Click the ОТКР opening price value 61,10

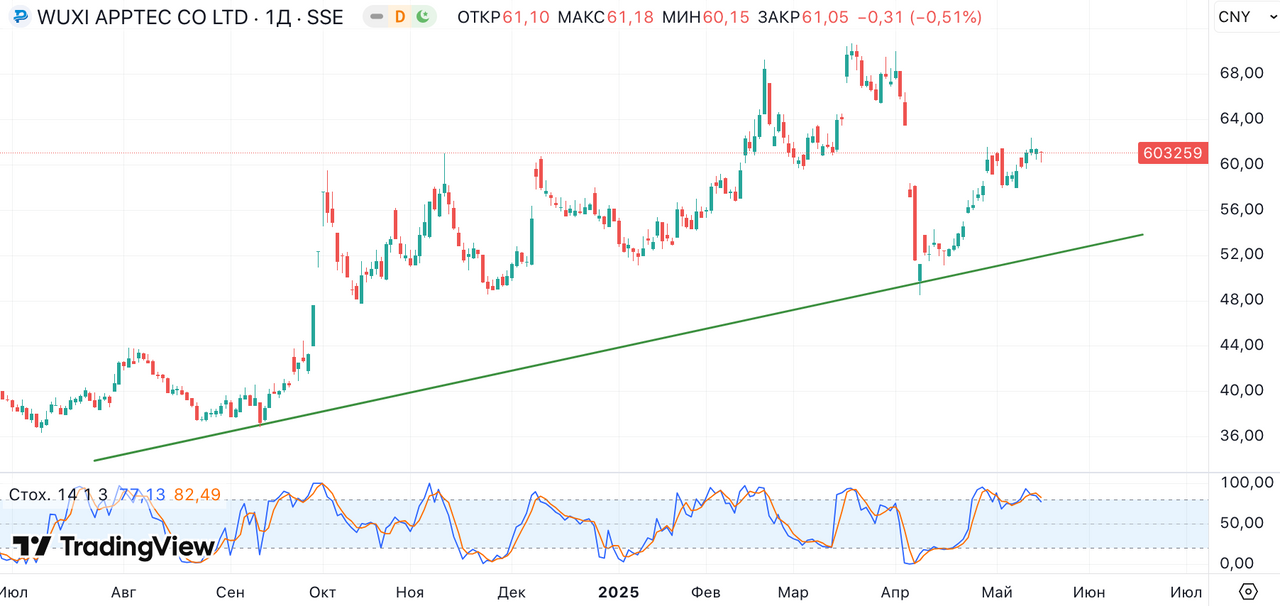(x=526, y=17)
